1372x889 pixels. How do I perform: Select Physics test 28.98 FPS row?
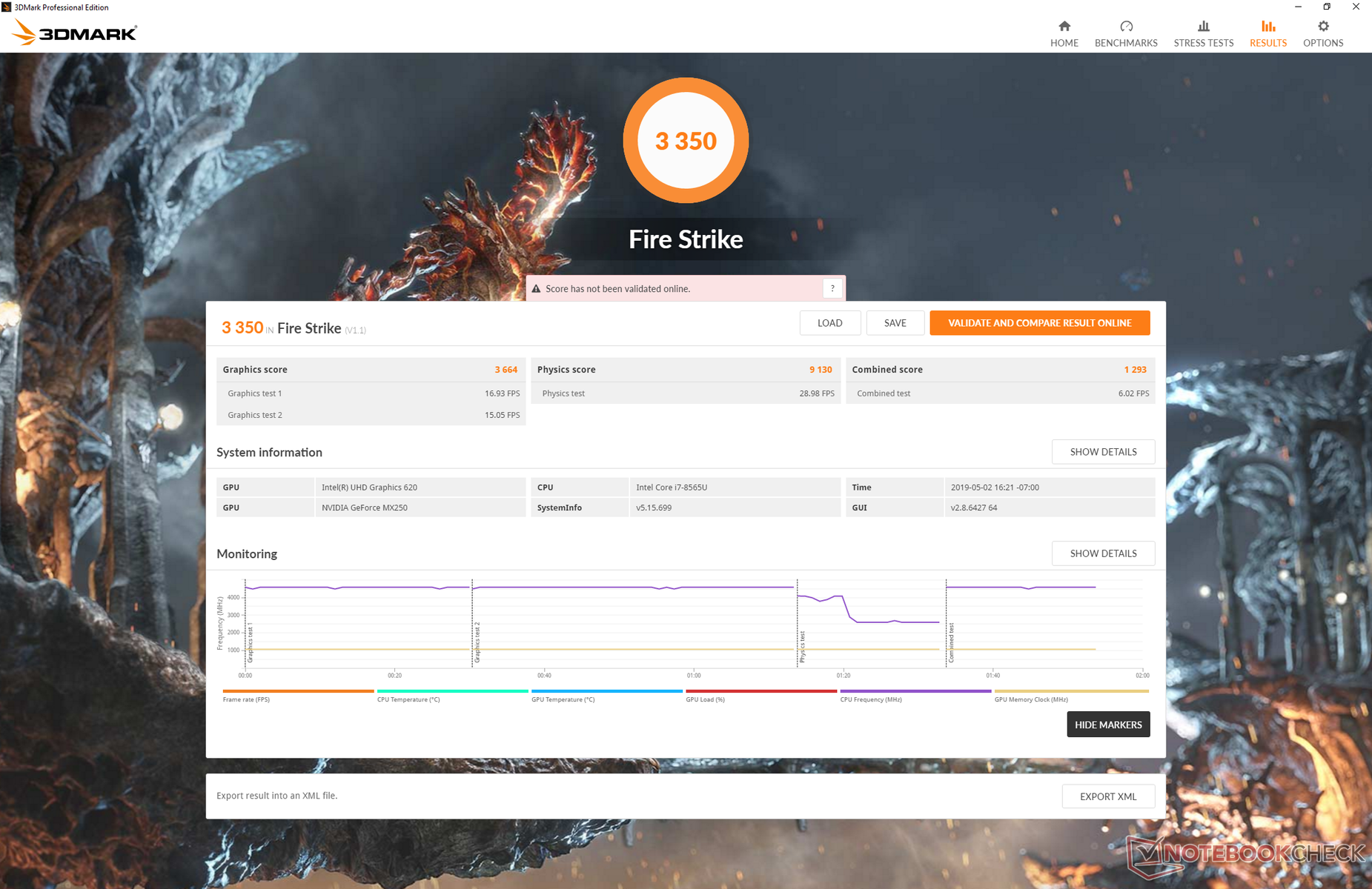point(686,393)
